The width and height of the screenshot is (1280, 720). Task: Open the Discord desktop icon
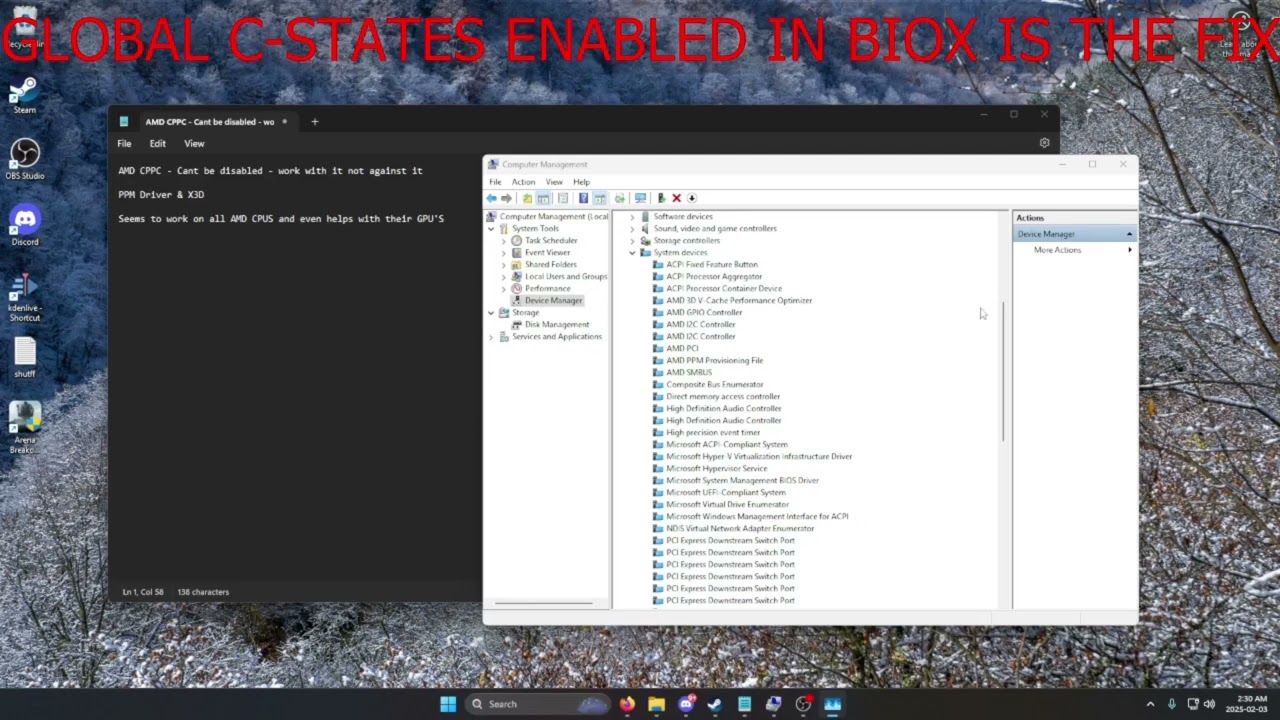coord(24,226)
